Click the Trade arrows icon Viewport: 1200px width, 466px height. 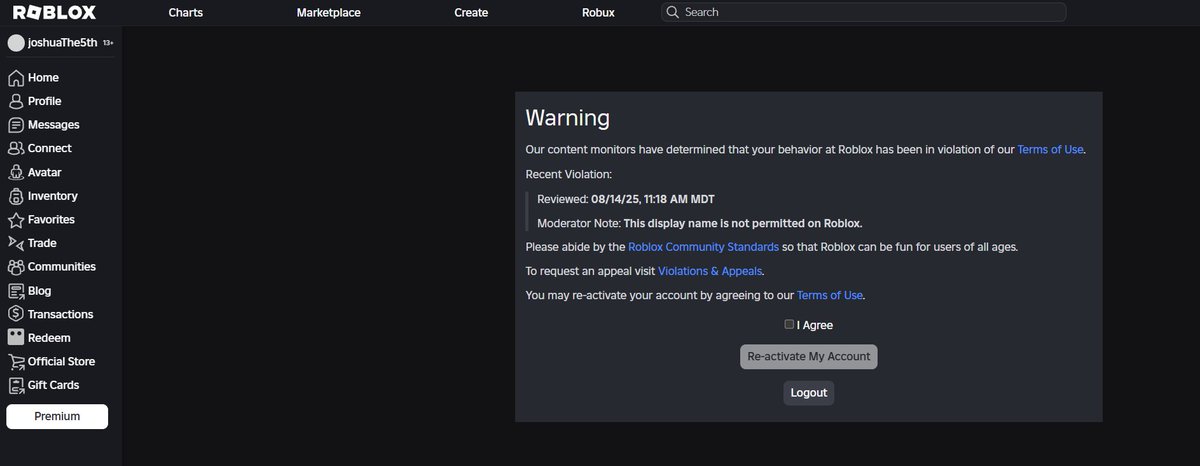tap(16, 243)
